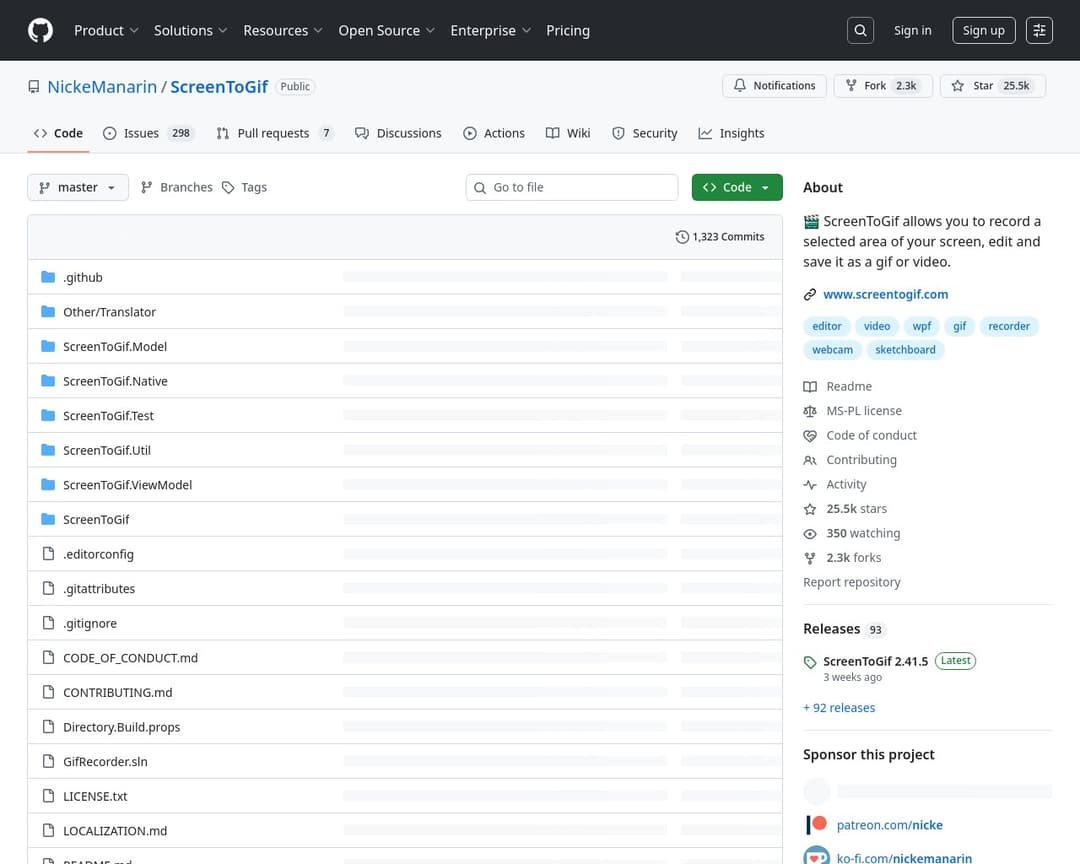1080x864 pixels.
Task: Switch to the Pull requests tab
Action: tap(273, 133)
